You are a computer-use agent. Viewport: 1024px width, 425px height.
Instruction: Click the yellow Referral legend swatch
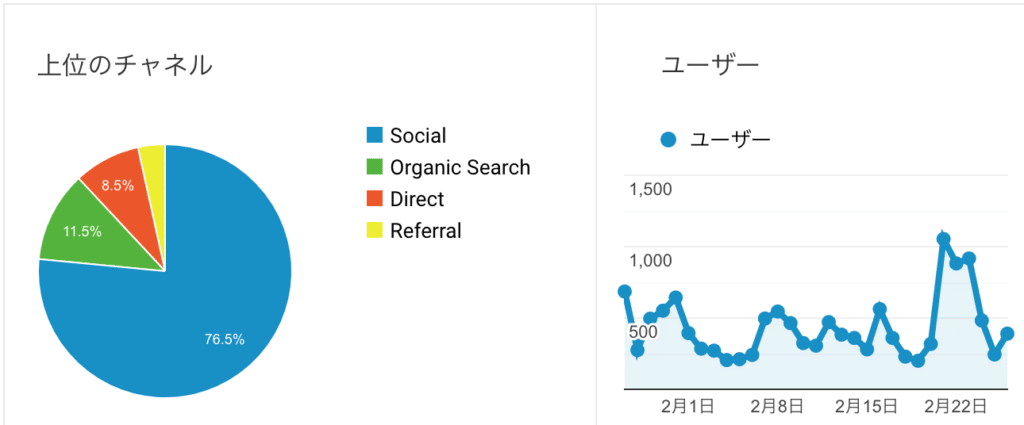[374, 230]
